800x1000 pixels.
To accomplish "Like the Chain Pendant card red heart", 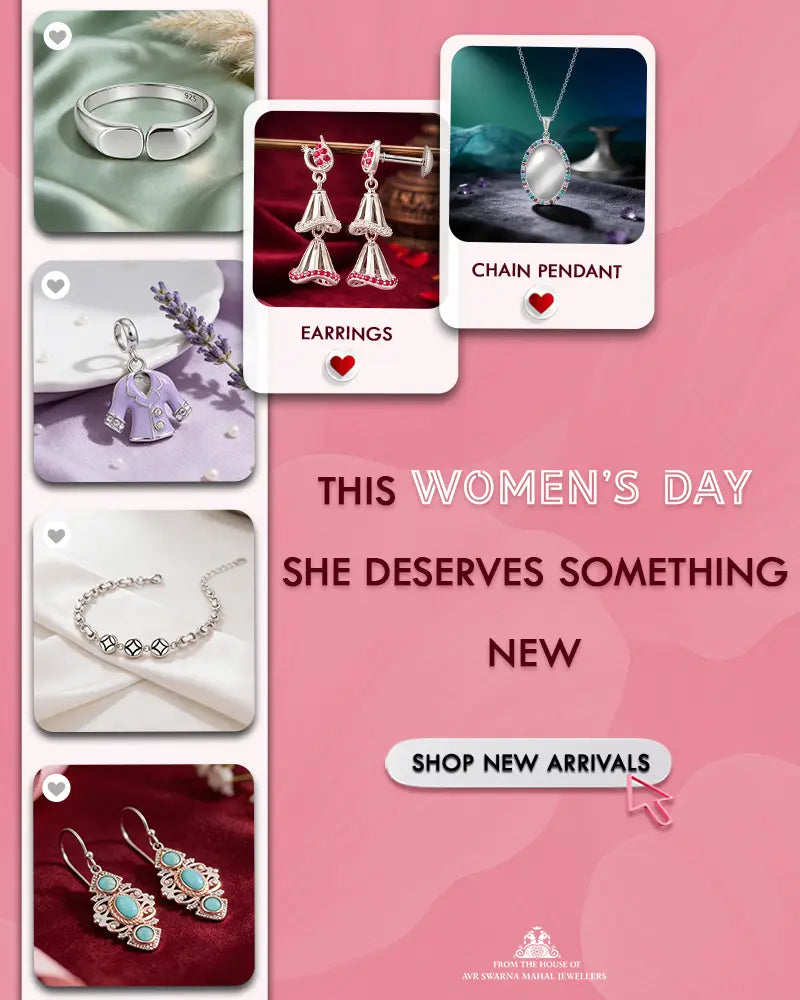I will [541, 302].
